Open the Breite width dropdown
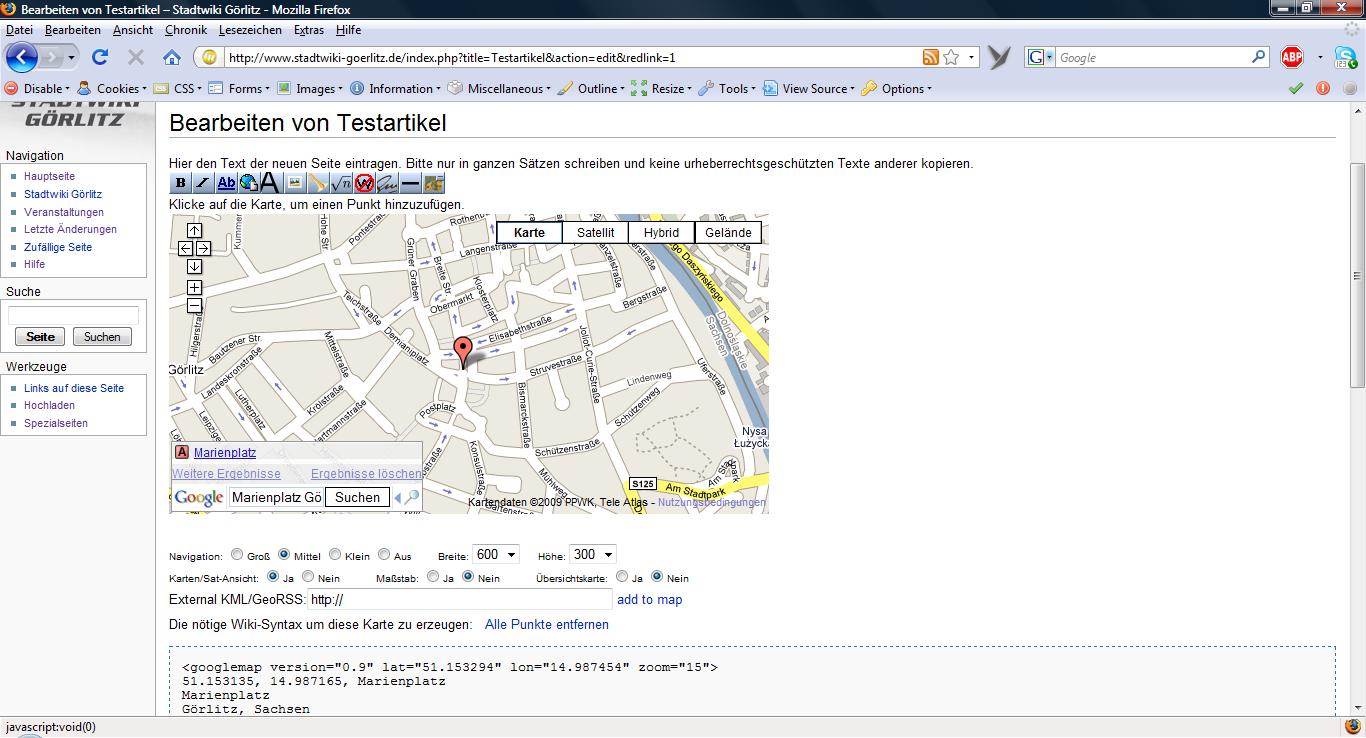Screen dimensions: 1366x738 [x=496, y=554]
